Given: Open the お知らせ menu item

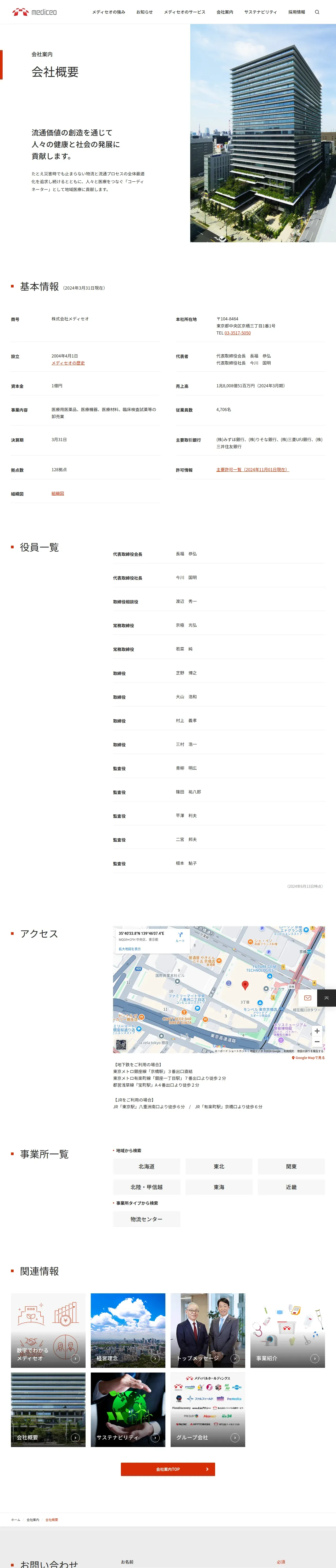Looking at the screenshot, I should 144,12.
